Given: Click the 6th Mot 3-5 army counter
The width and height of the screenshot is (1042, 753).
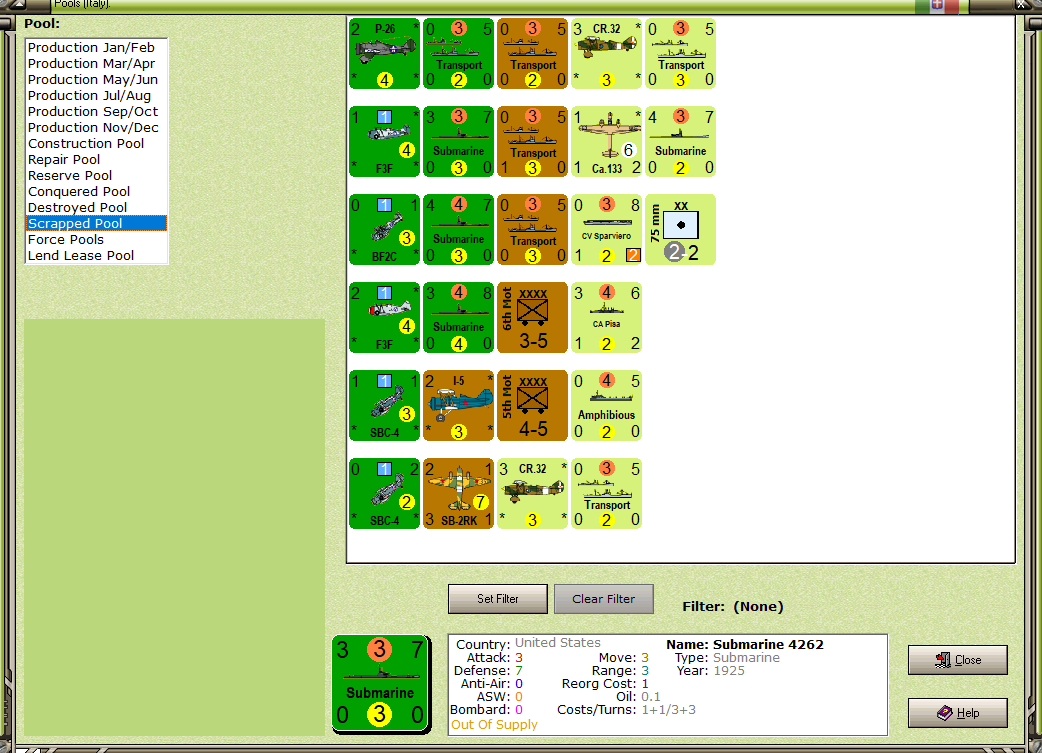Looking at the screenshot, I should 533,318.
